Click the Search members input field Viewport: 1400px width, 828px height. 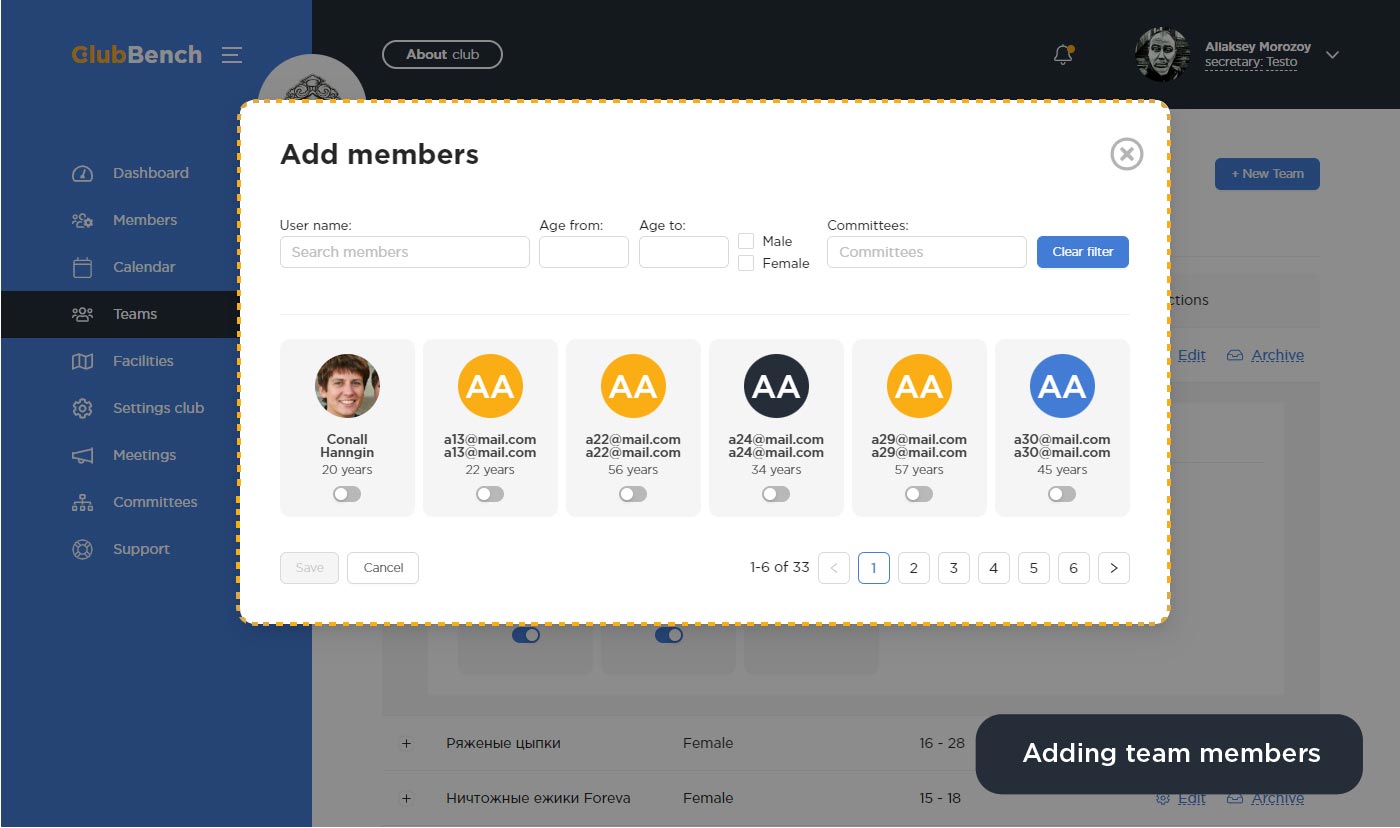(404, 252)
